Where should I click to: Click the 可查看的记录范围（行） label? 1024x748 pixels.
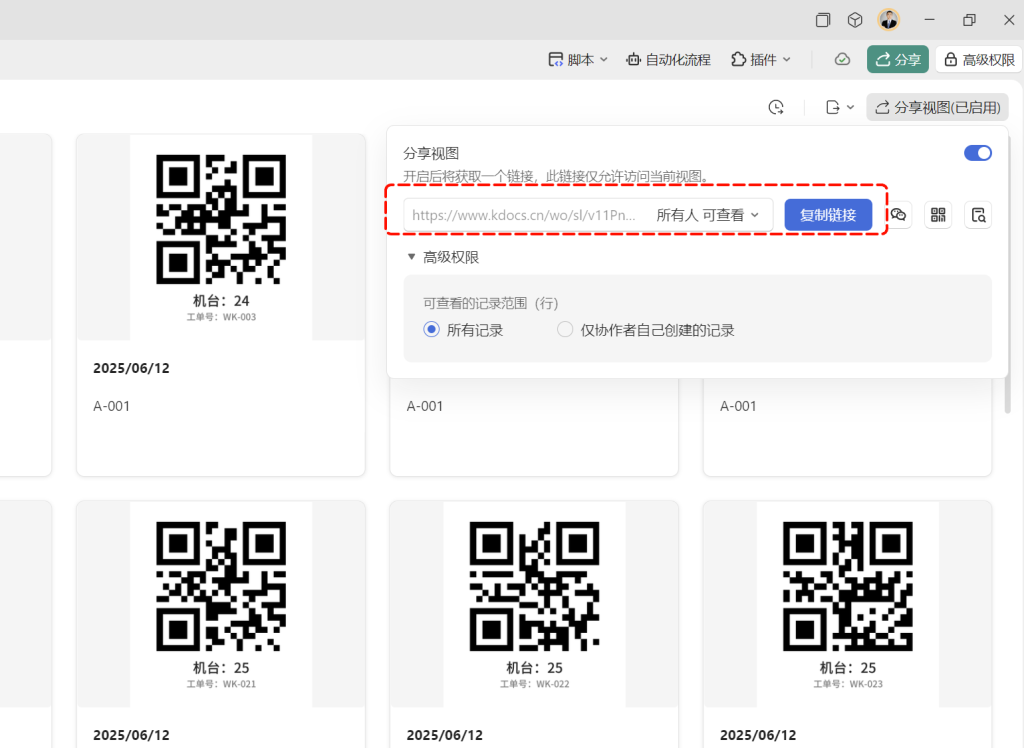point(490,303)
